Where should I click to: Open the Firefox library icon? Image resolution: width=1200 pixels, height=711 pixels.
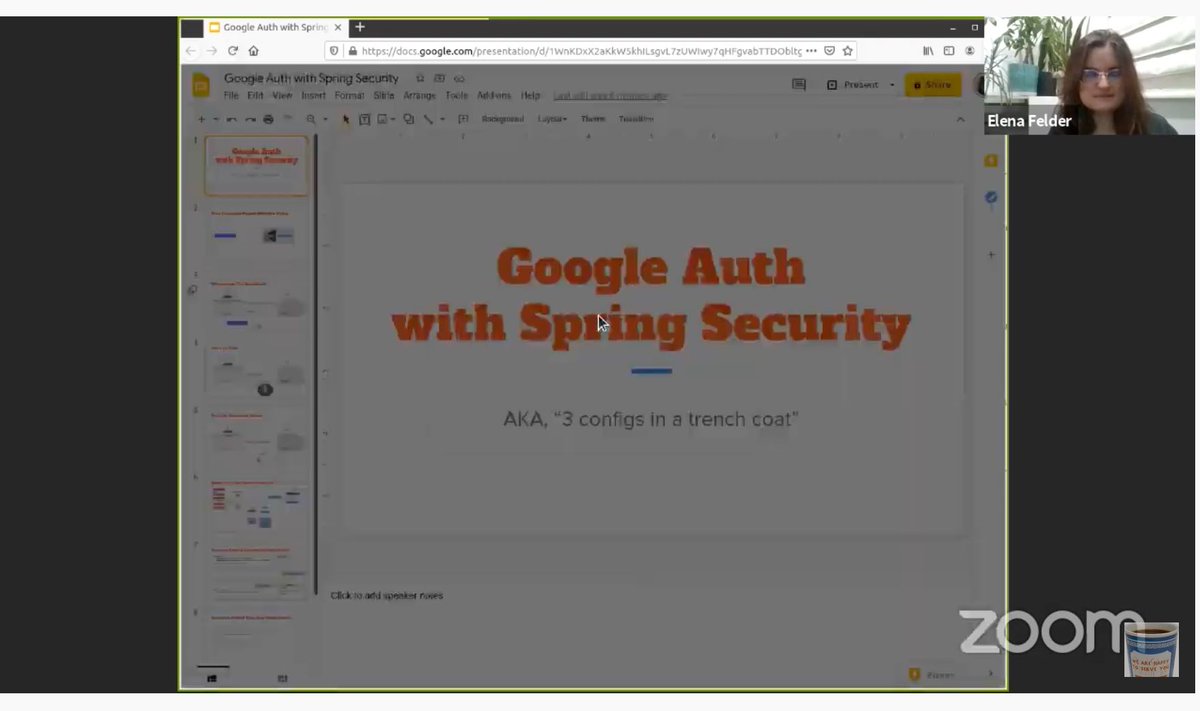tap(928, 50)
